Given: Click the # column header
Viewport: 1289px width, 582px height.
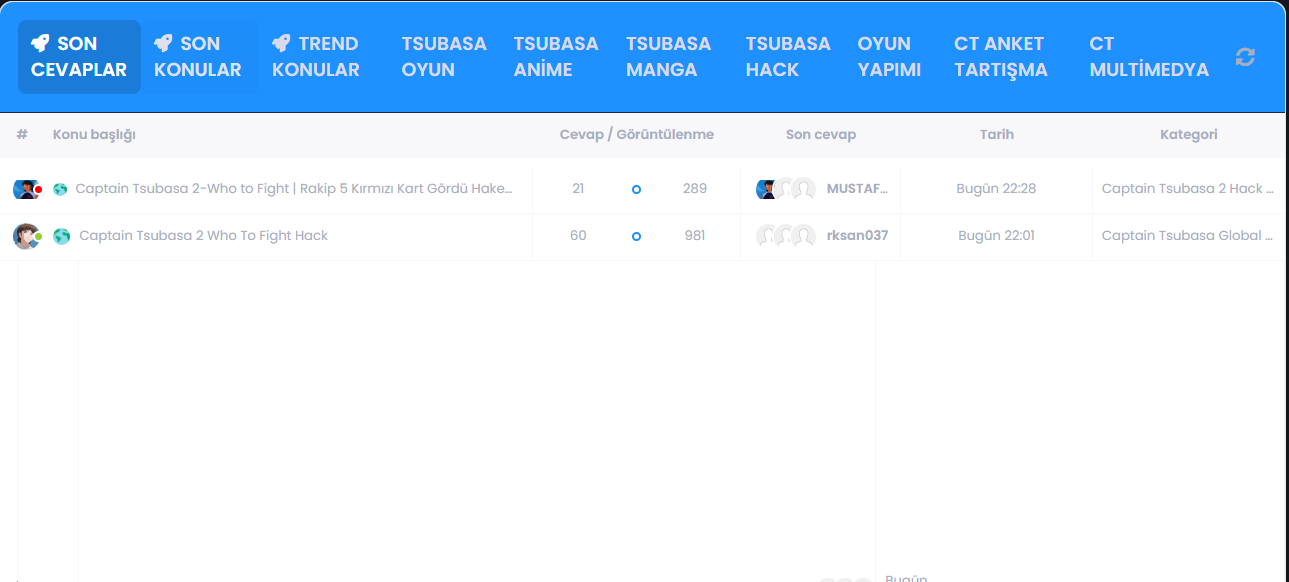Looking at the screenshot, I should 22,134.
